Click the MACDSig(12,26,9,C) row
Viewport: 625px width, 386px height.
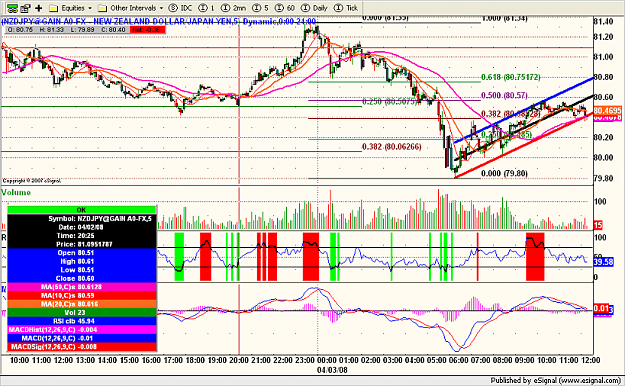pyautogui.click(x=82, y=347)
